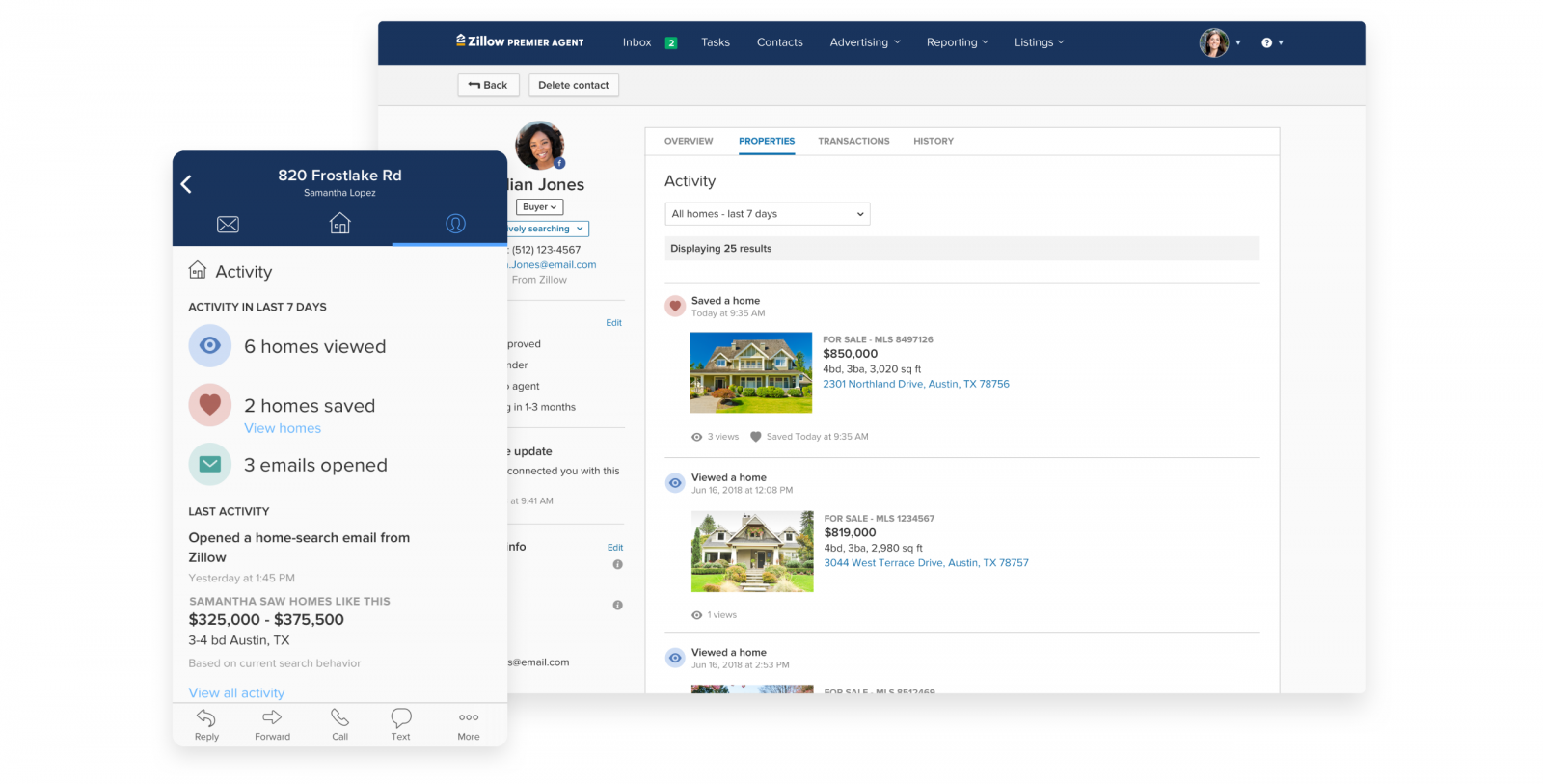Image resolution: width=1543 pixels, height=784 pixels.
Task: Open the More options dots
Action: click(x=469, y=718)
